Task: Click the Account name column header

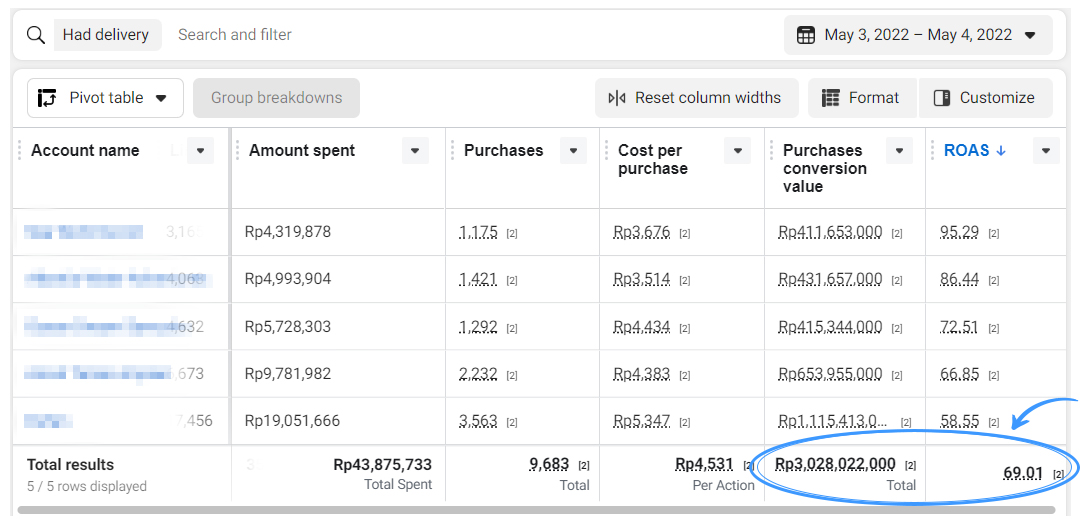Action: (x=85, y=151)
